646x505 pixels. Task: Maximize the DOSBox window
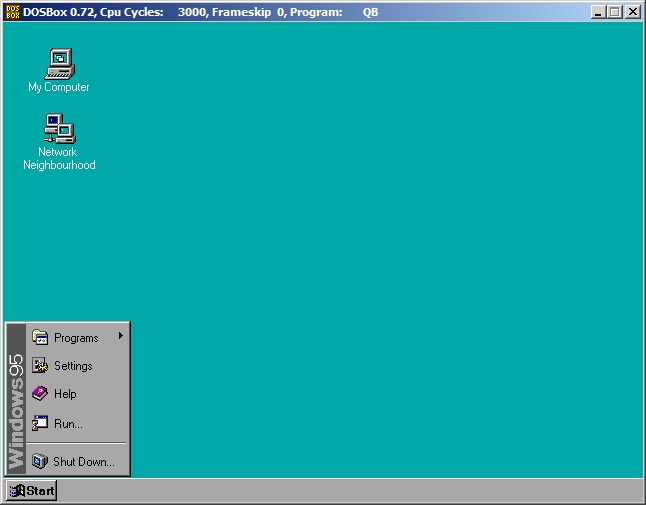(x=615, y=12)
